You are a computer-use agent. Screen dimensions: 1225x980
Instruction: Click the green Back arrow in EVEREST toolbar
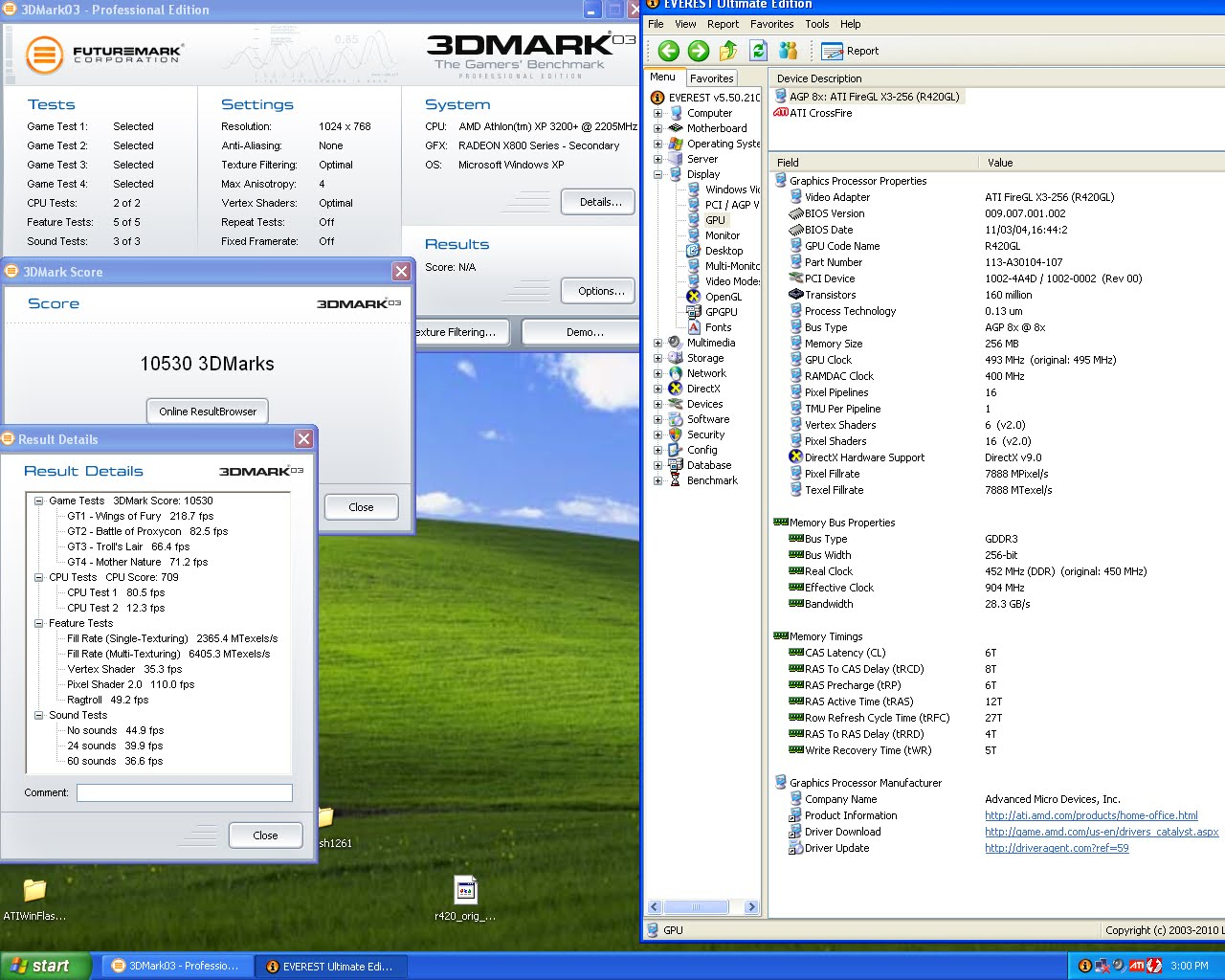click(669, 51)
